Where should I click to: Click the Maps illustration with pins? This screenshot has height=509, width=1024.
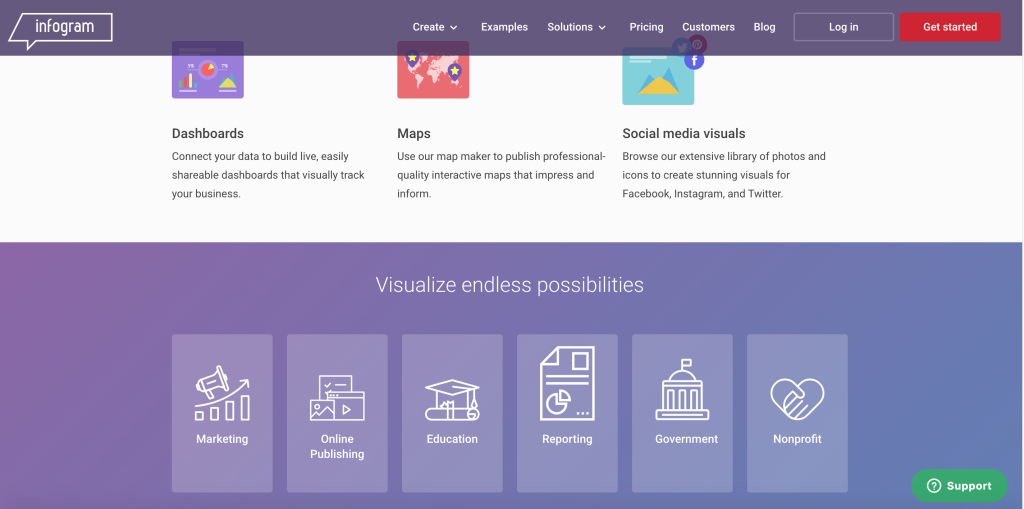click(433, 70)
